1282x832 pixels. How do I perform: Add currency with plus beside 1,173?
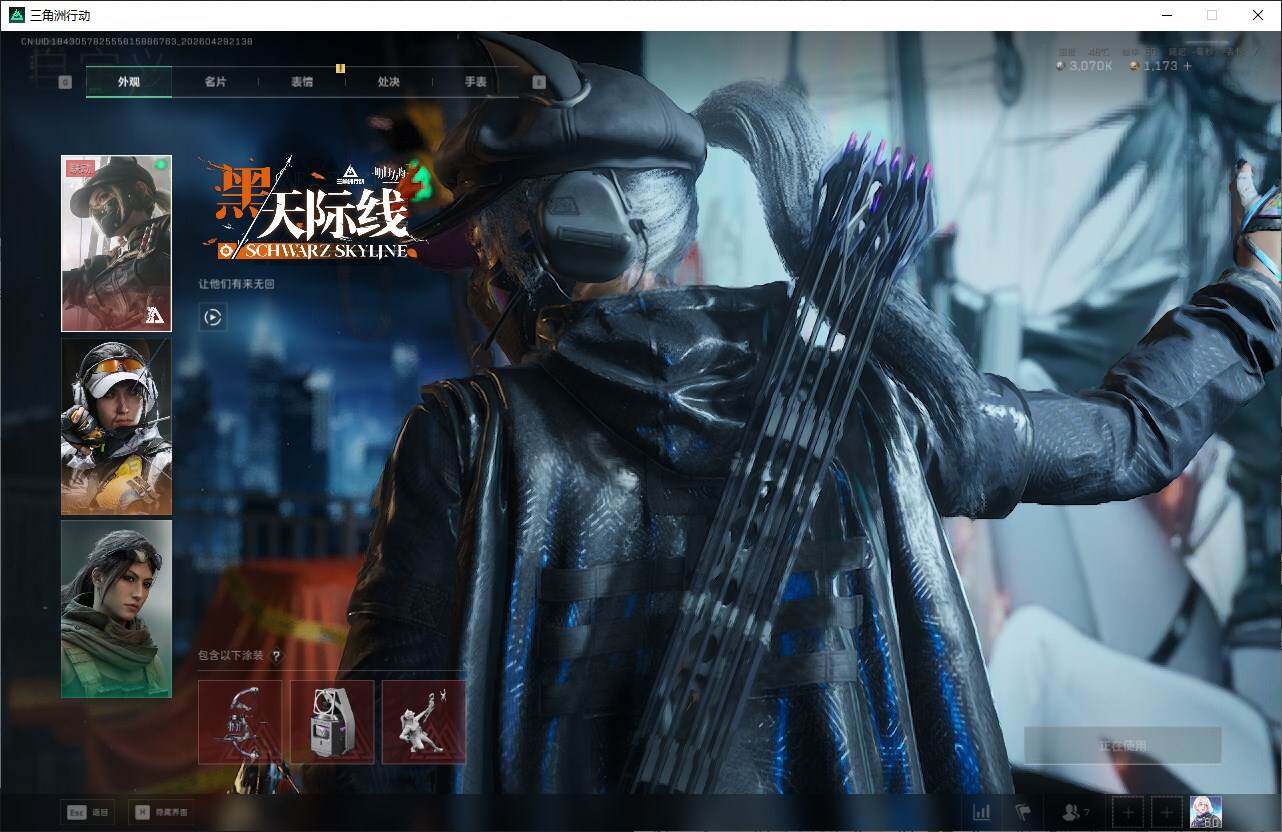coord(1187,66)
